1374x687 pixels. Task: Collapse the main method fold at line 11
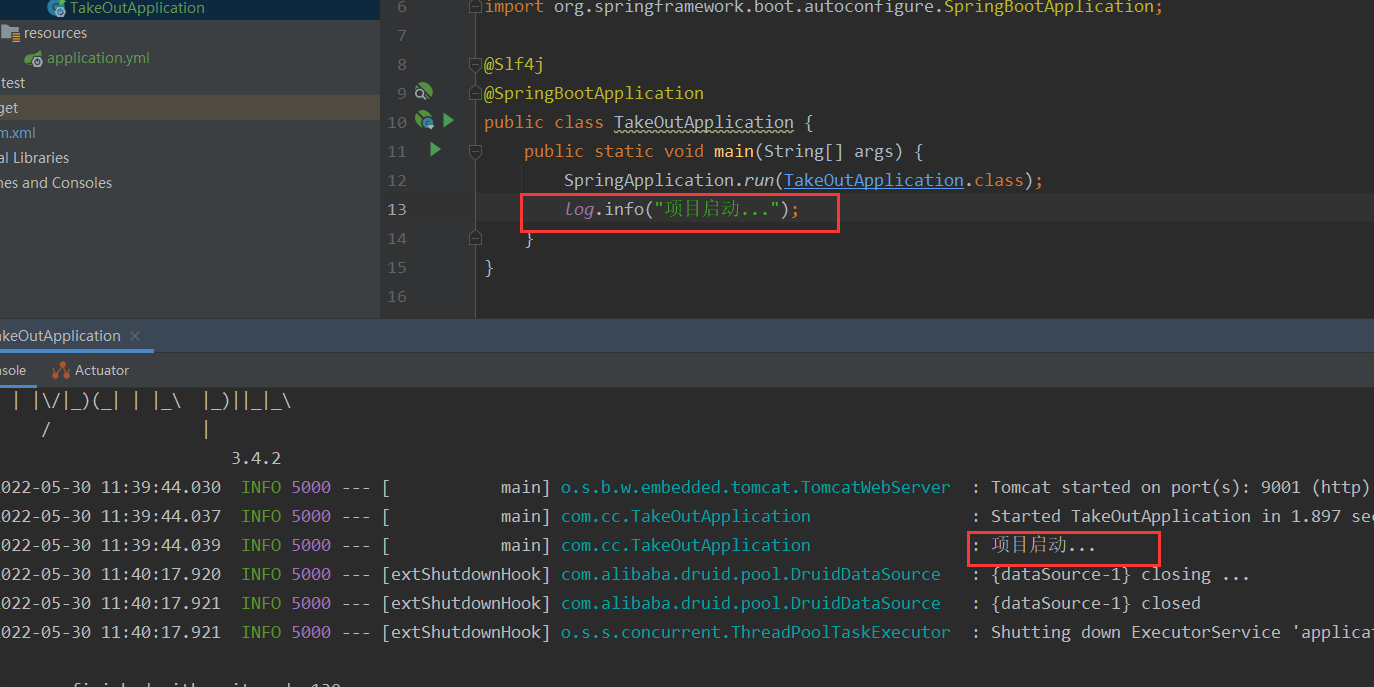[x=477, y=152]
